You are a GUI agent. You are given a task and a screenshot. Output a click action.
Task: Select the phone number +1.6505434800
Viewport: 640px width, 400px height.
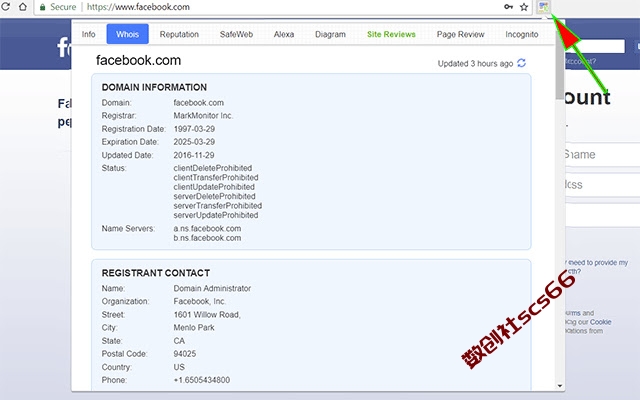tap(202, 380)
